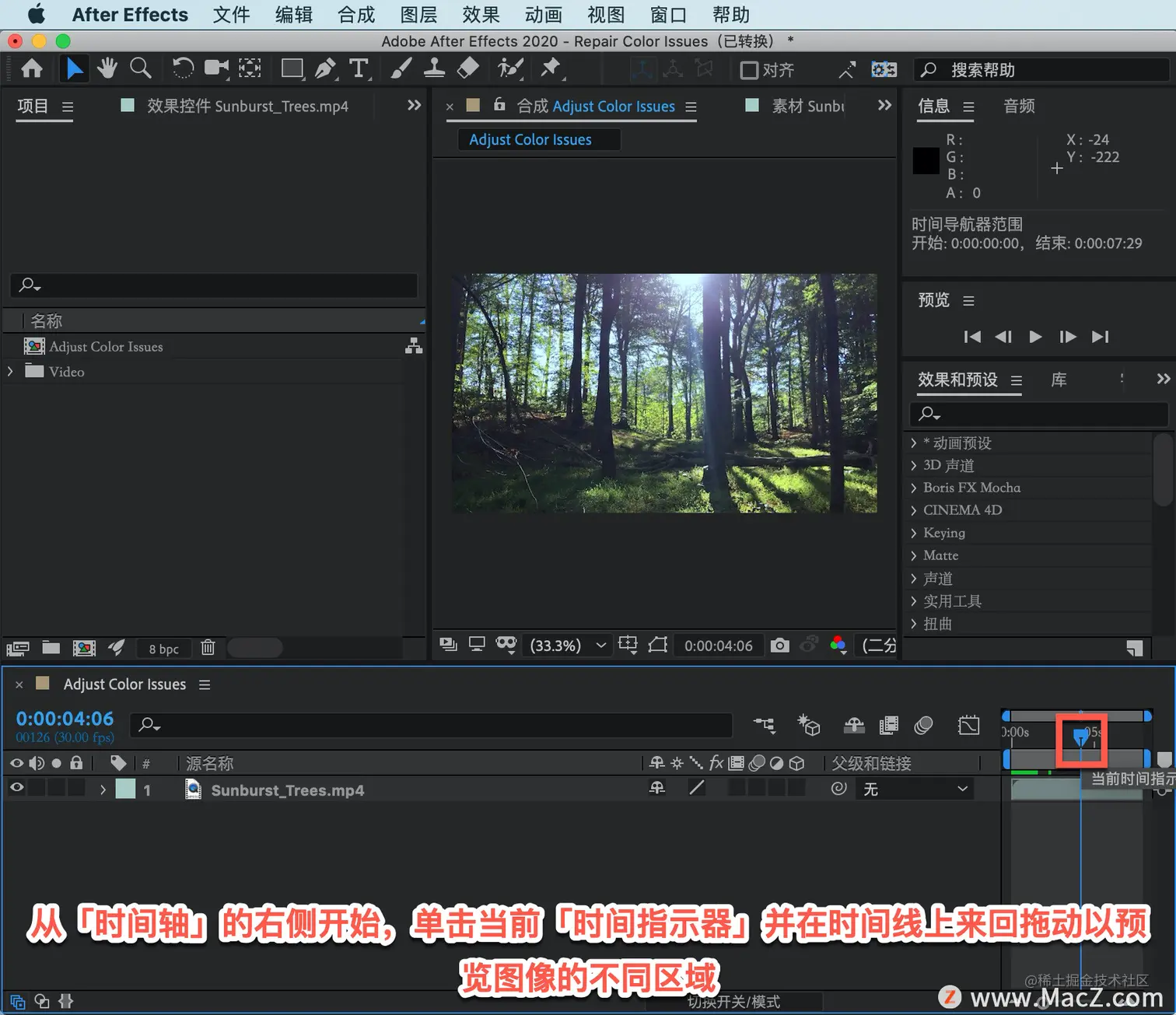
Task: Click the new composition icon in project panel
Action: click(84, 647)
